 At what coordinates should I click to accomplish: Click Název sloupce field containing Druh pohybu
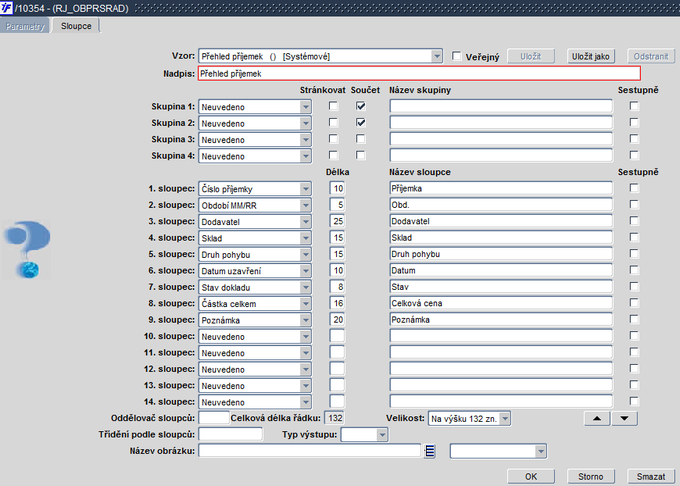pyautogui.click(x=501, y=254)
